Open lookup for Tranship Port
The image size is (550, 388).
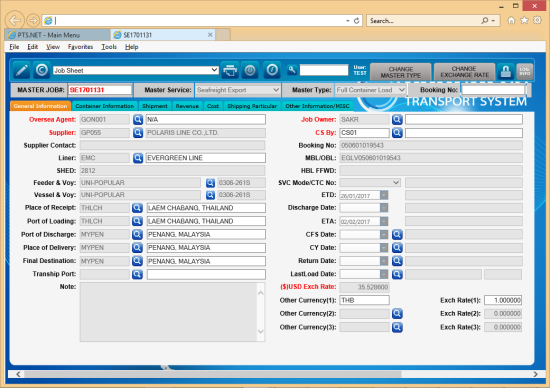pos(137,274)
